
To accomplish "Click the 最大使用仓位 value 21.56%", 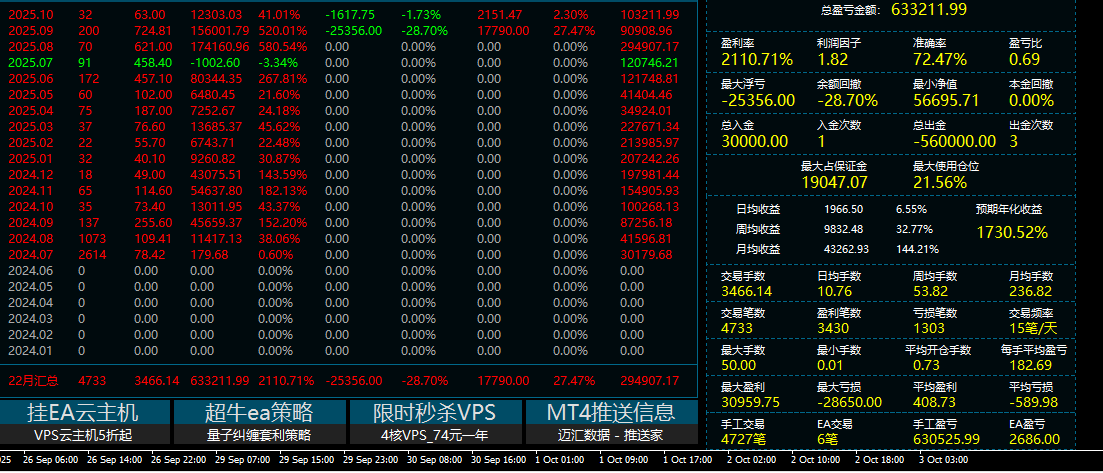I will [x=940, y=182].
